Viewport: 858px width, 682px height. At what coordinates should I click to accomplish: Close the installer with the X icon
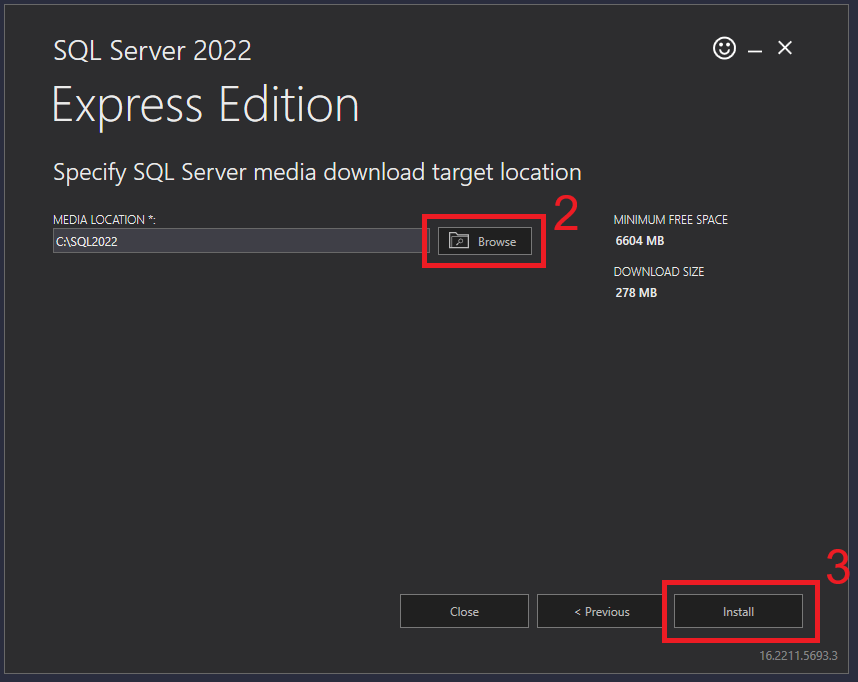point(785,48)
